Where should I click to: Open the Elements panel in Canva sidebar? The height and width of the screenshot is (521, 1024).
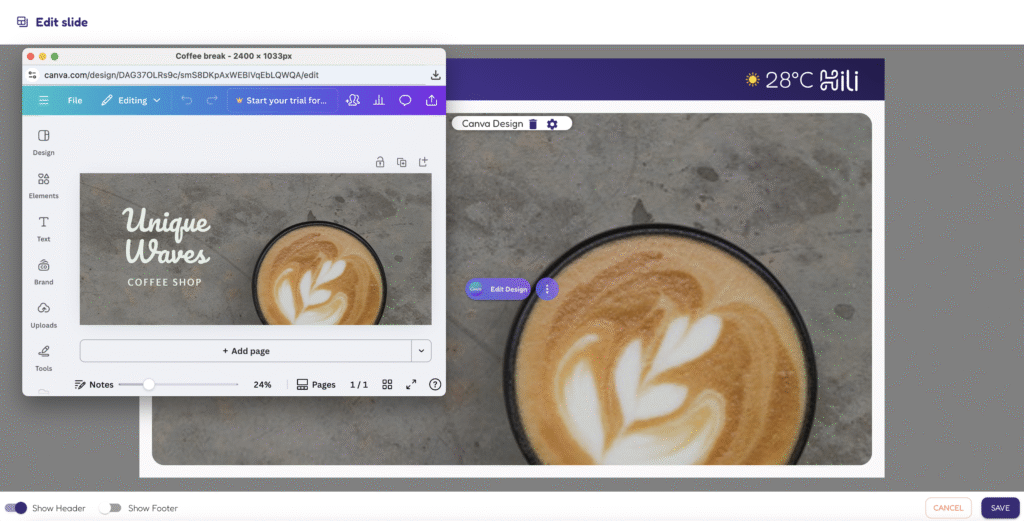click(43, 184)
